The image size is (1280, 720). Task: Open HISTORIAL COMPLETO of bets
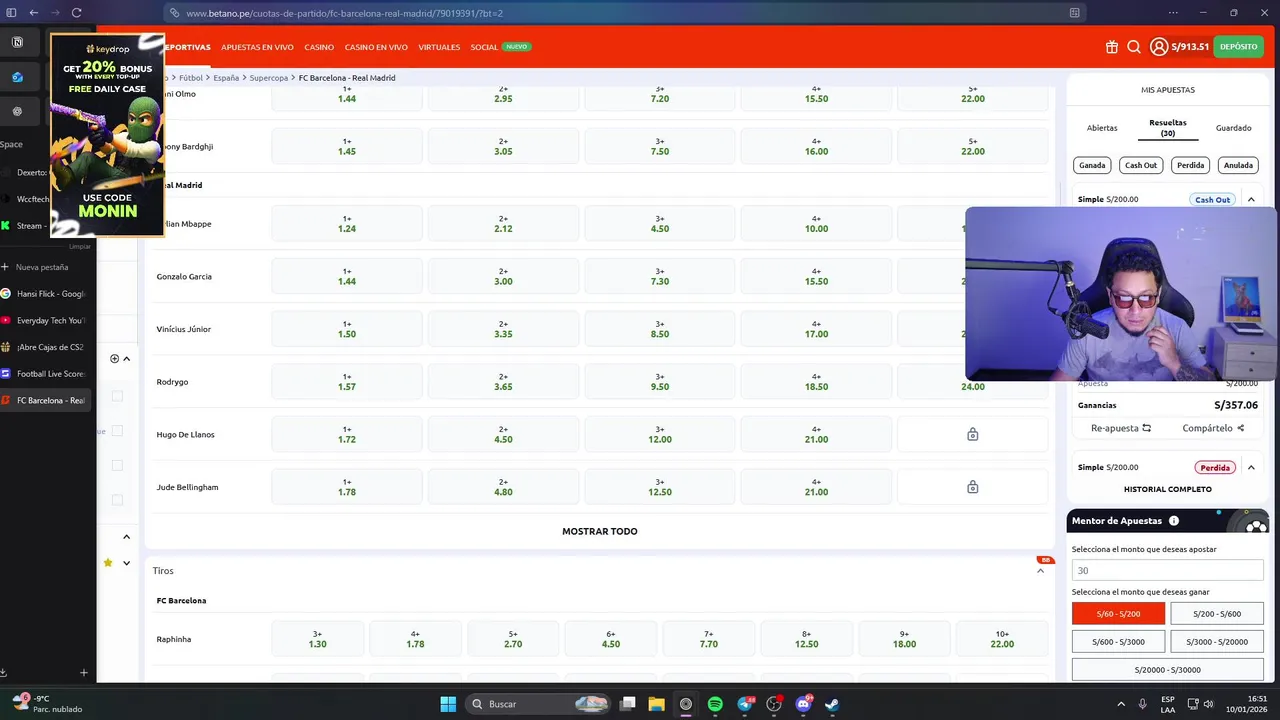[1168, 489]
